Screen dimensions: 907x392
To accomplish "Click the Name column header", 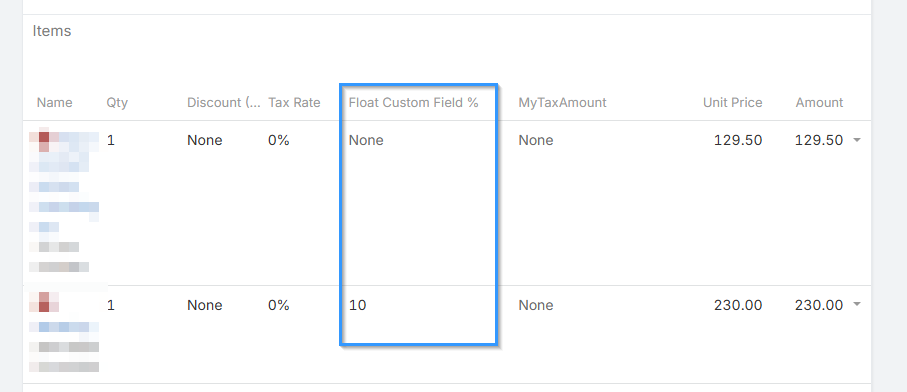I will pyautogui.click(x=54, y=103).
